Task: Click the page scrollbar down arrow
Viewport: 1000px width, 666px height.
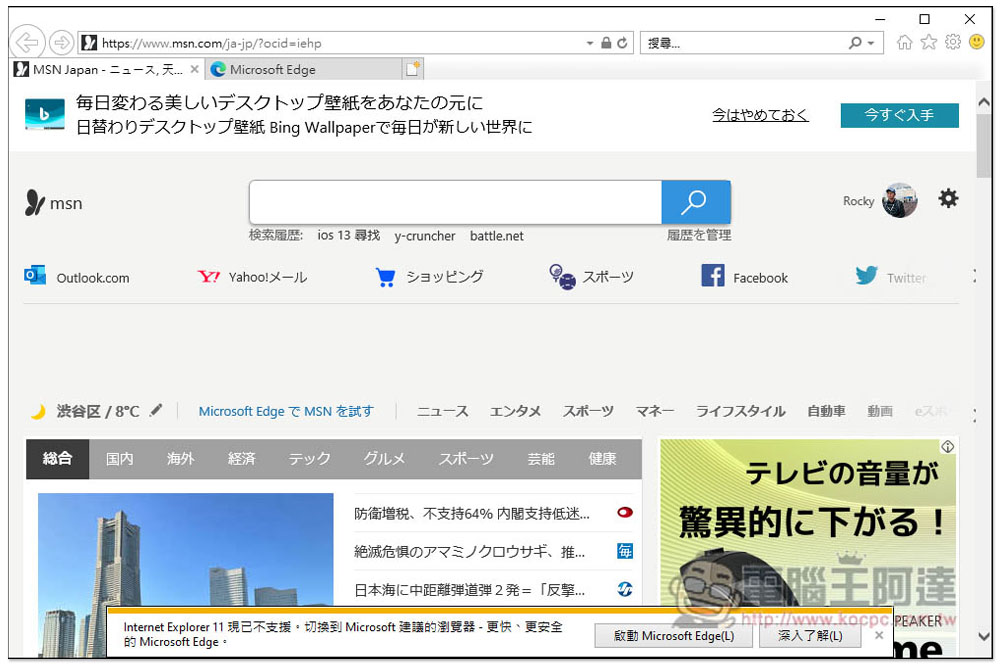Action: coord(983,636)
